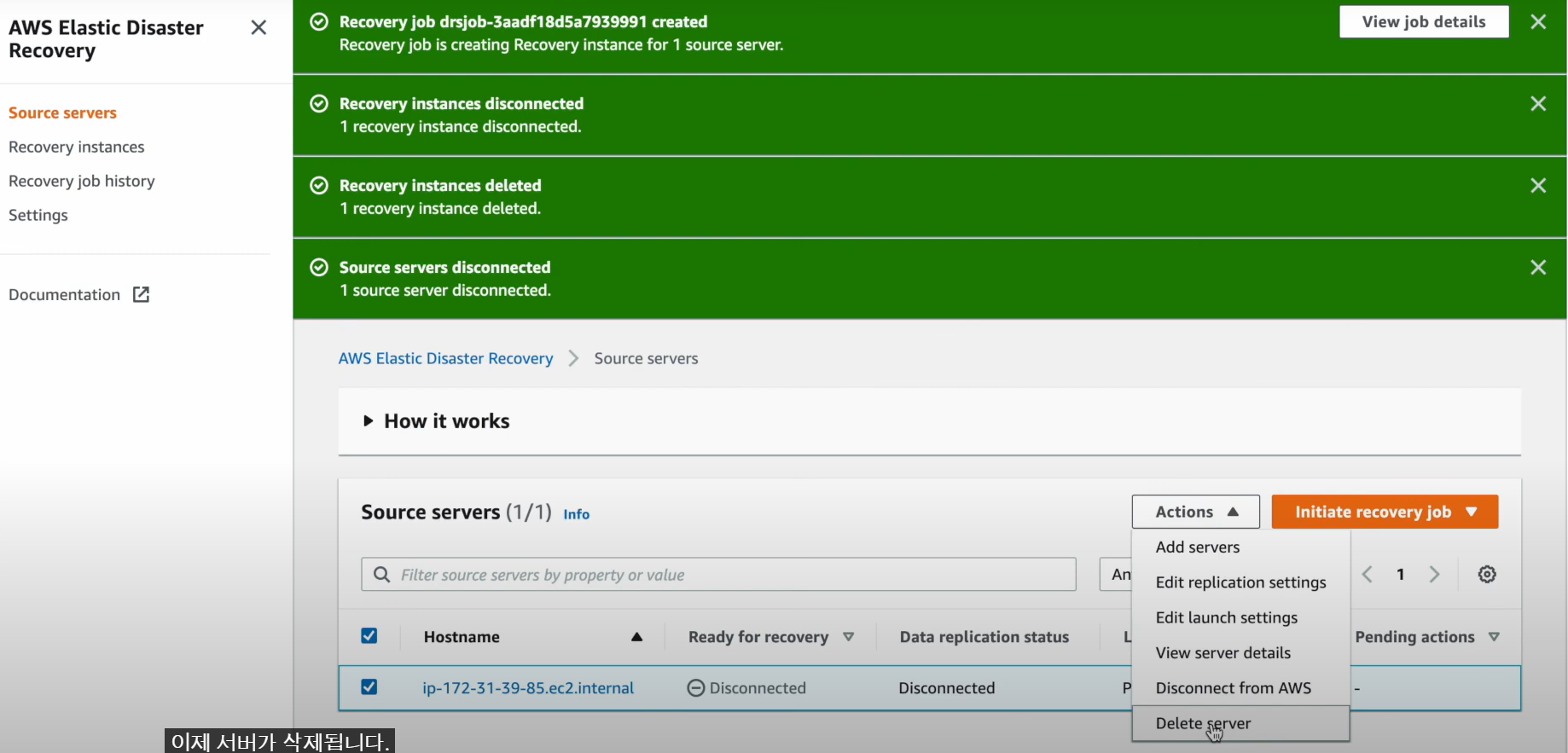This screenshot has height=753, width=1568.
Task: Open the Documentation external link icon
Action: click(x=142, y=295)
